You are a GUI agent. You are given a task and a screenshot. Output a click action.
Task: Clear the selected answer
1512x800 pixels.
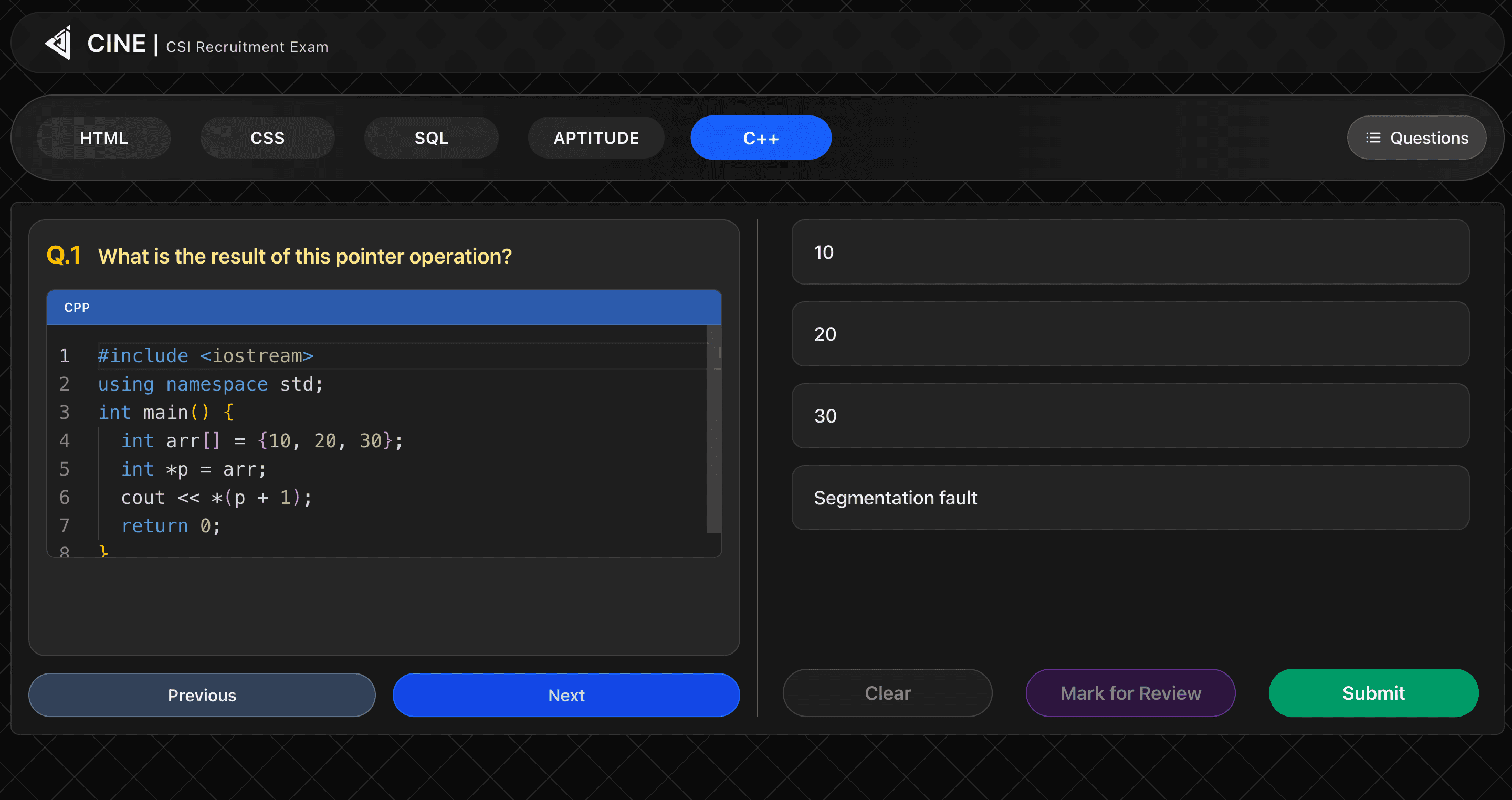(x=887, y=693)
